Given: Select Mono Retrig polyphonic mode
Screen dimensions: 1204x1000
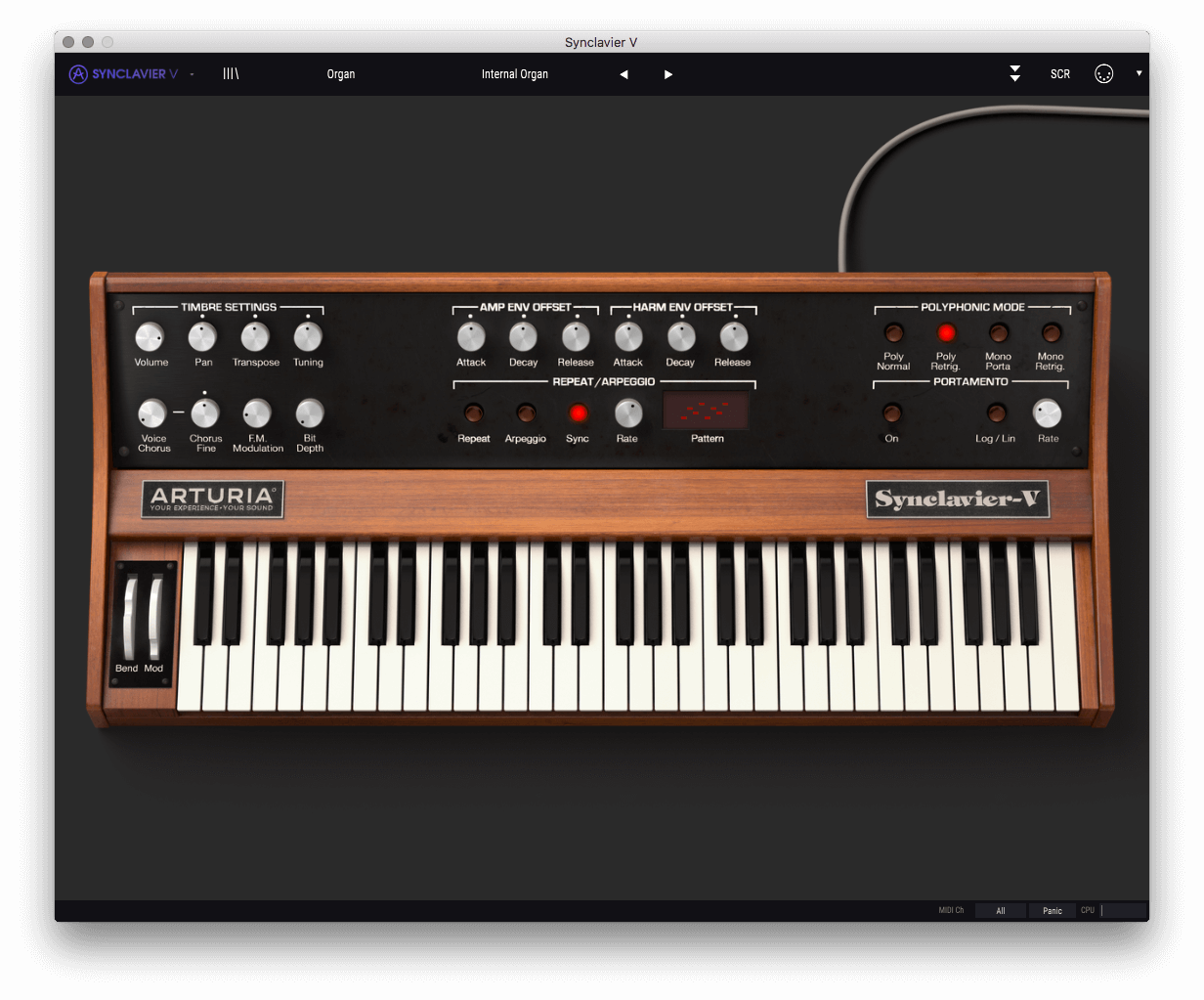Looking at the screenshot, I should coord(1051,333).
